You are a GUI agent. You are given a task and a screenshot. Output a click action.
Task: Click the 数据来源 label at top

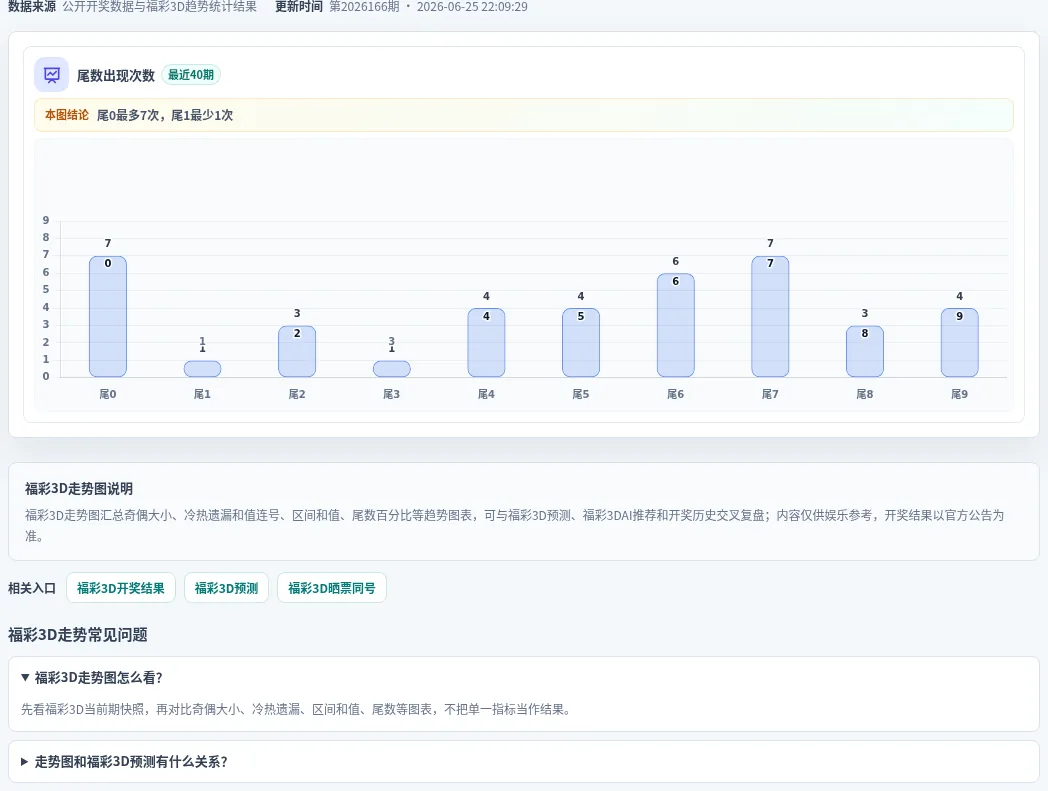pyautogui.click(x=31, y=7)
